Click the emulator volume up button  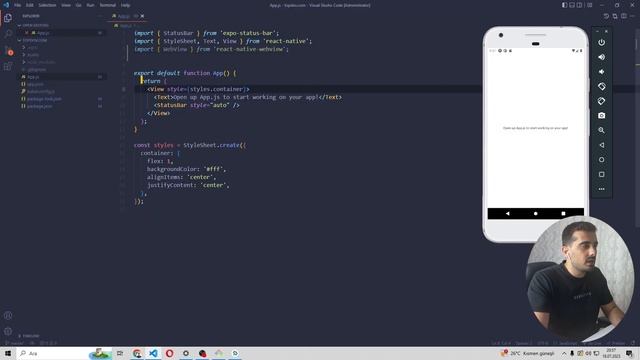(x=601, y=57)
